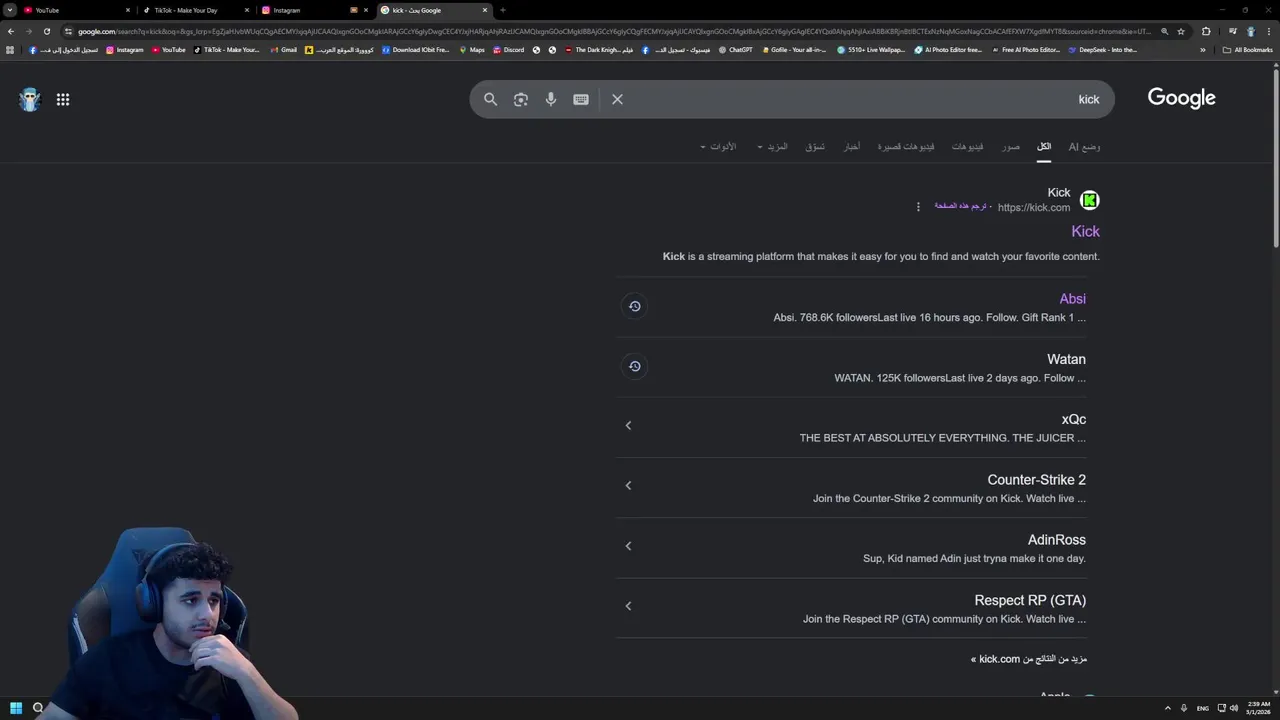The width and height of the screenshot is (1280, 720).
Task: Open the xQc sitelink
Action: click(1074, 419)
